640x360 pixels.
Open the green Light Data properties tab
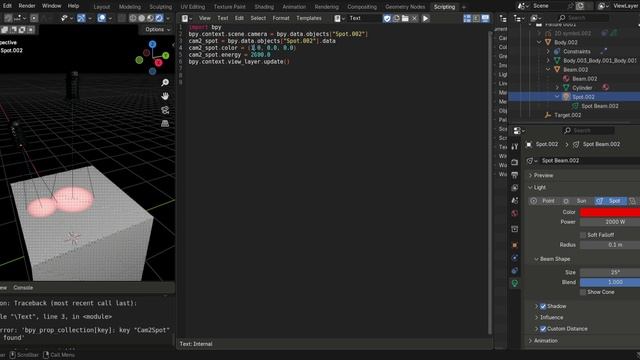pyautogui.click(x=515, y=283)
